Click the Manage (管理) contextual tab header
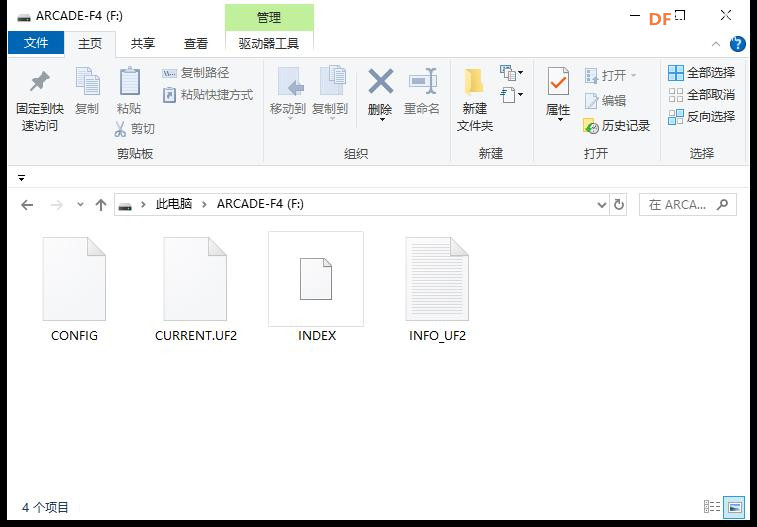The image size is (757, 527). [269, 18]
